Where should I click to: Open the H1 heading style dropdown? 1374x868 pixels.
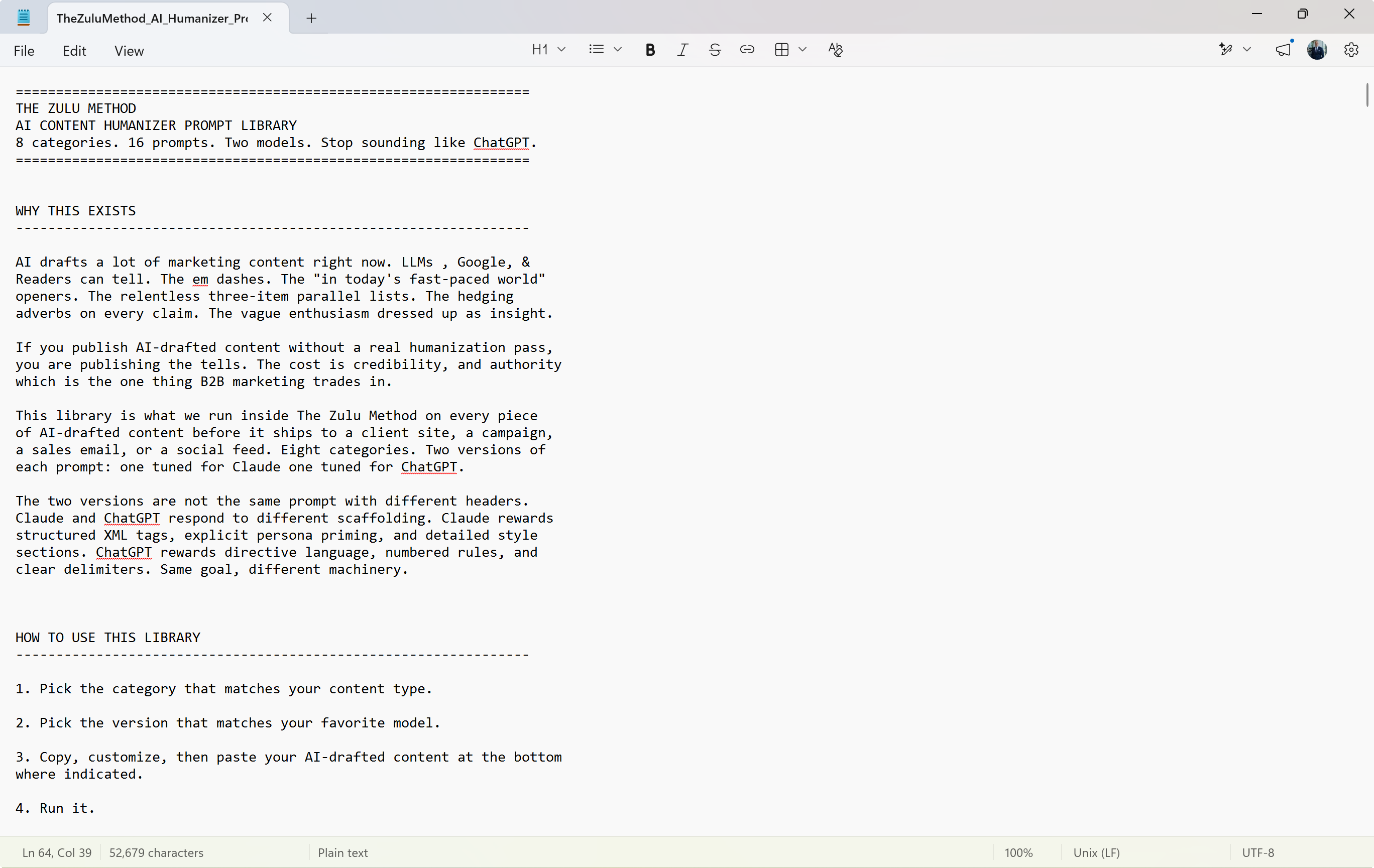[548, 50]
